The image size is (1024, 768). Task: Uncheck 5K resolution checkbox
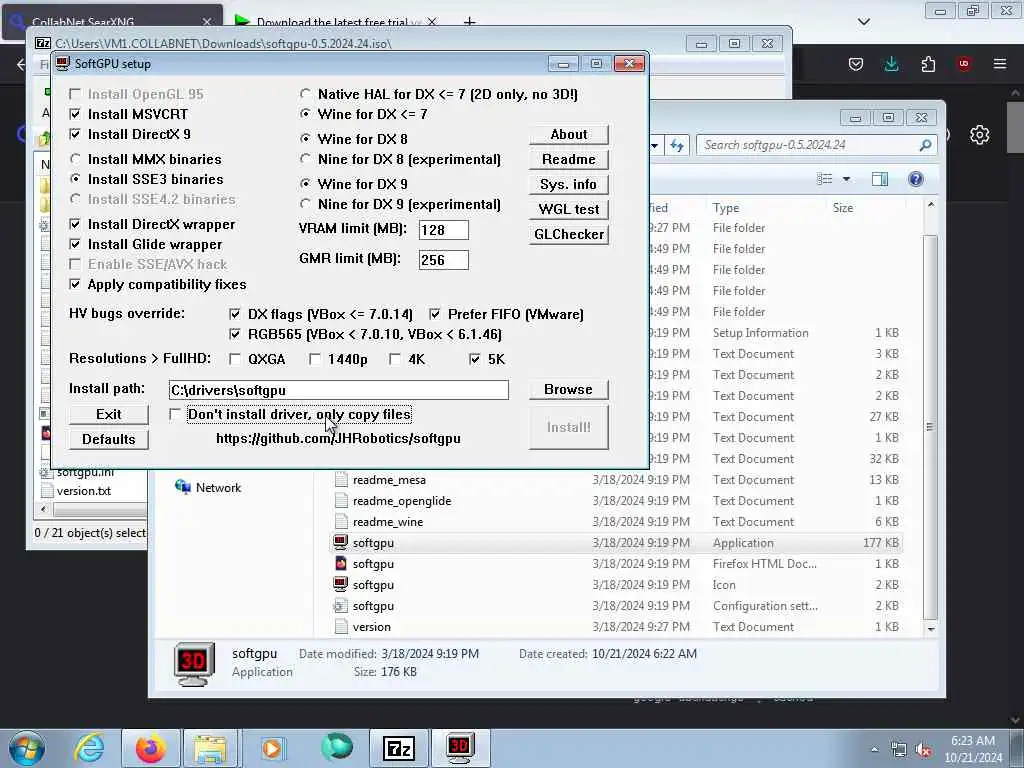(475, 359)
